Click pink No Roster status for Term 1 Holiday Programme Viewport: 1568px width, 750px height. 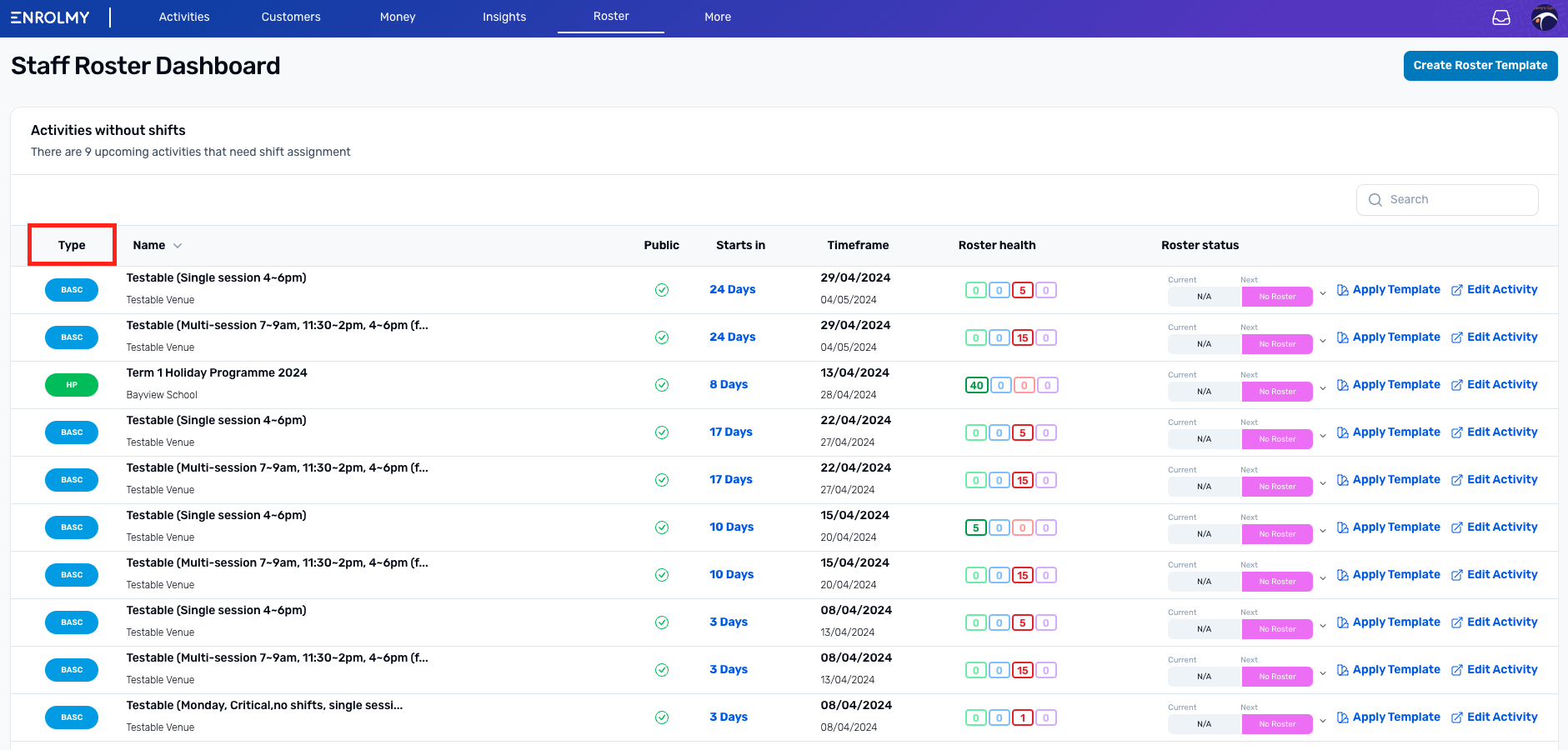coord(1277,392)
